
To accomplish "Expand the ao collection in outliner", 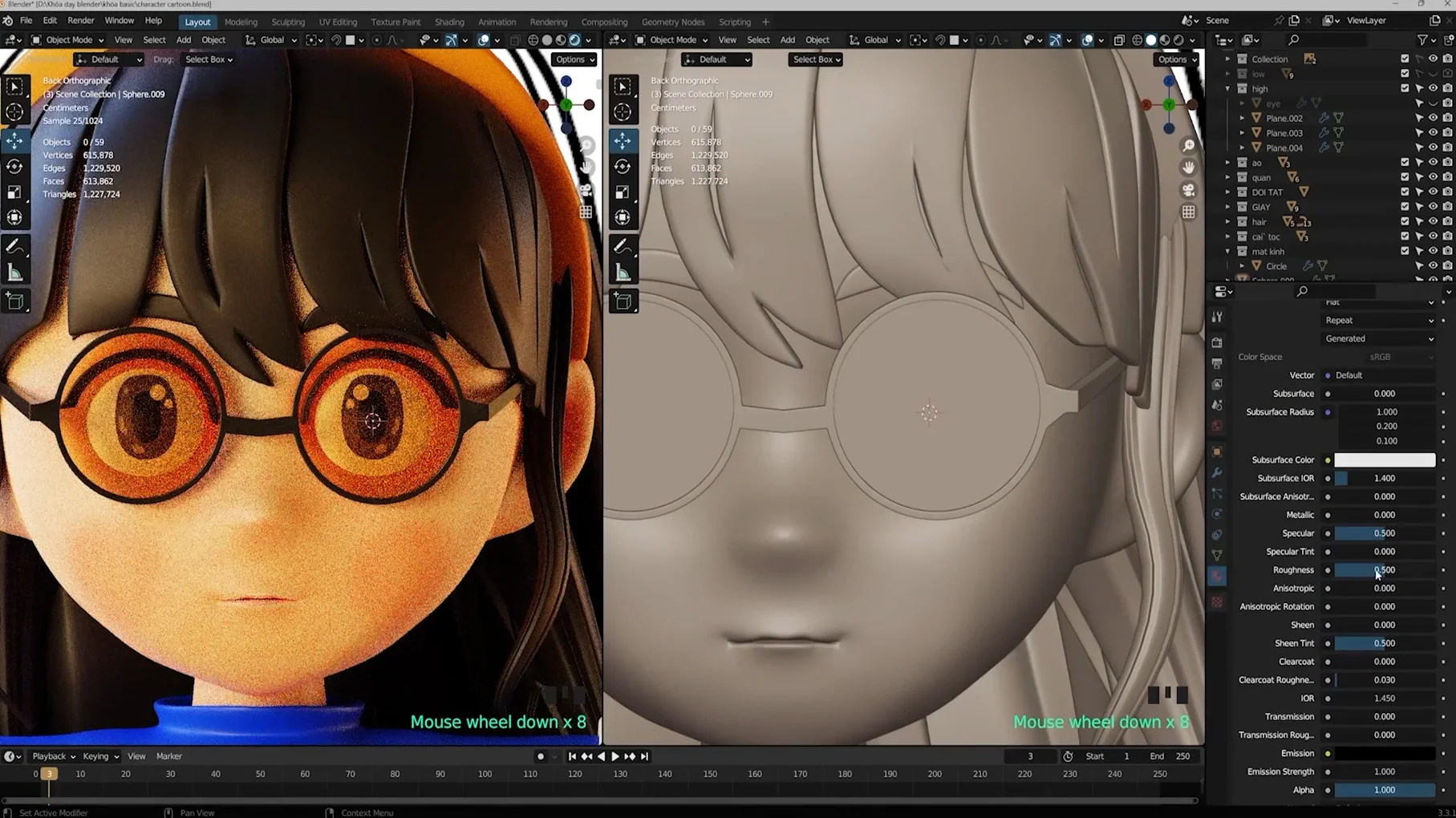I will (1227, 163).
